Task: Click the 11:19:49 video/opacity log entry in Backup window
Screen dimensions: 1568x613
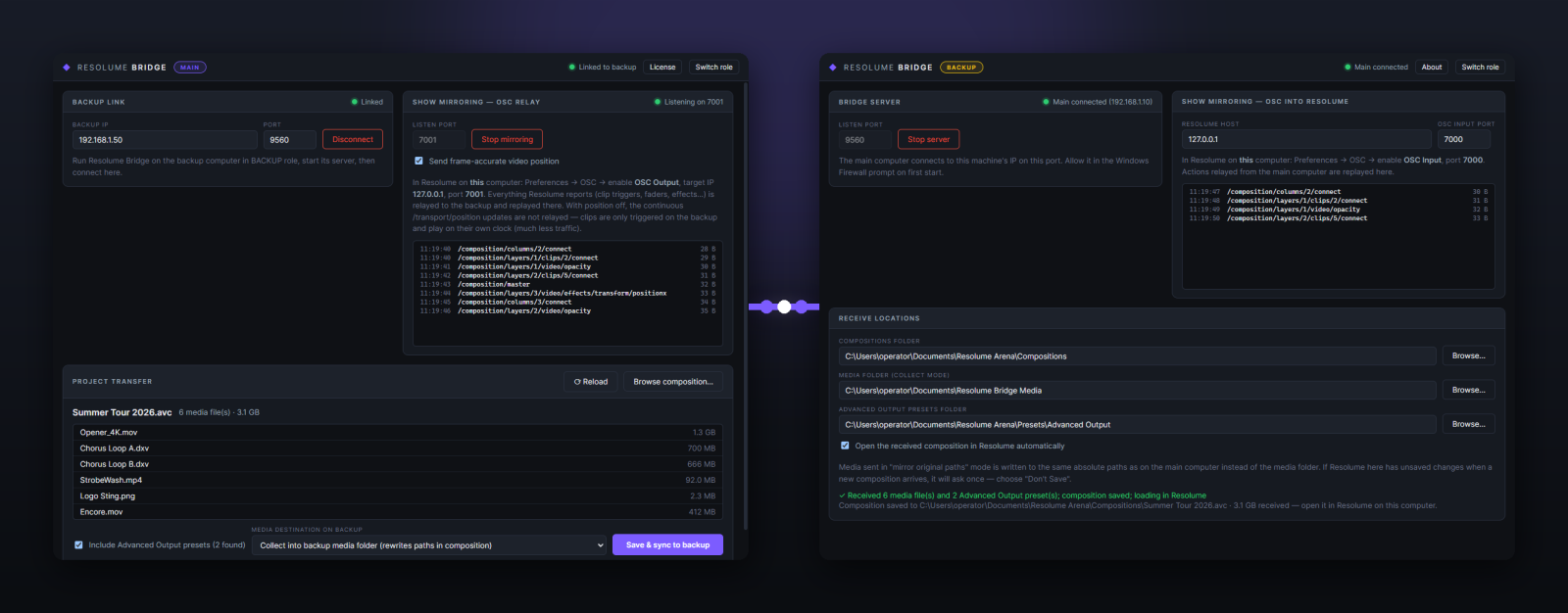Action: point(1338,210)
